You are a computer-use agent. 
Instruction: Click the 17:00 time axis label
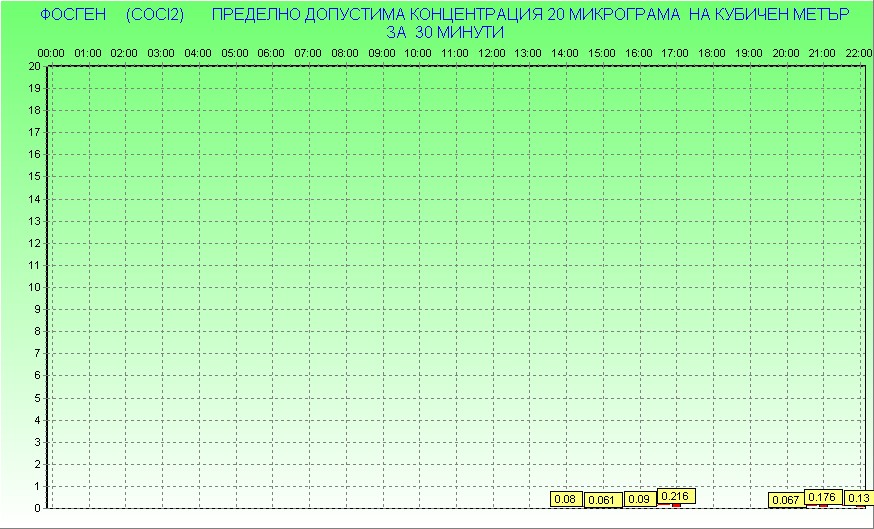(x=675, y=53)
